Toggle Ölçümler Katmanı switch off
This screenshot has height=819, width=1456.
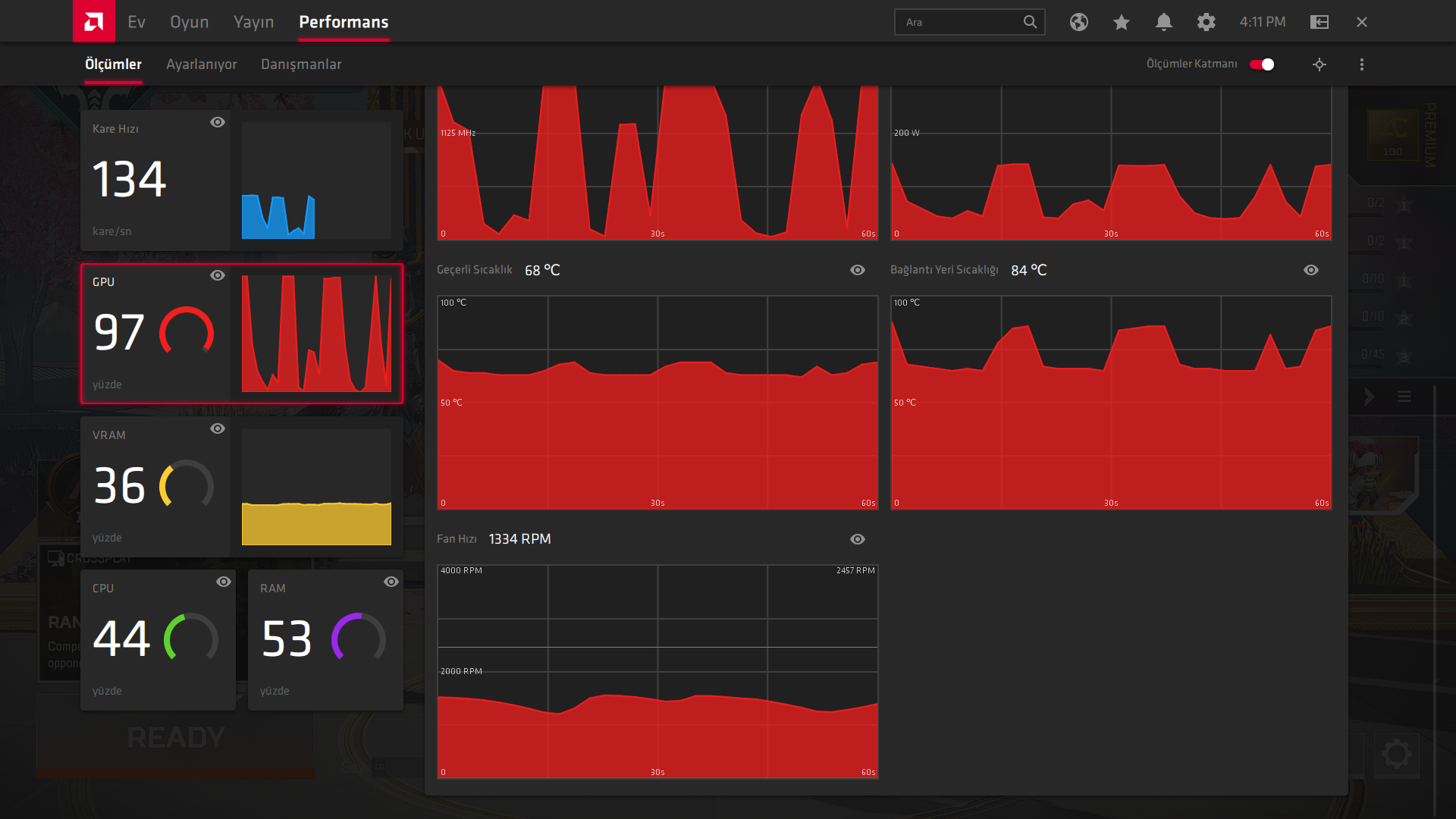pos(1262,64)
